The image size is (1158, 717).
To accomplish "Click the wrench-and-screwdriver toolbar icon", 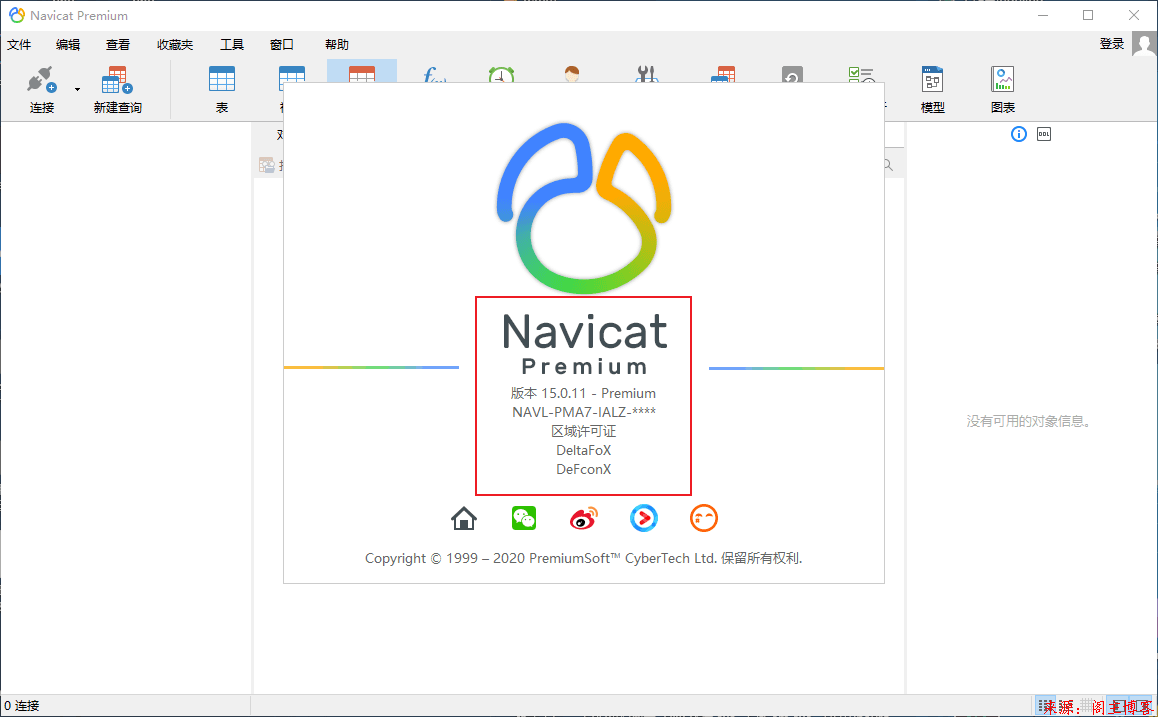I will pos(646,75).
